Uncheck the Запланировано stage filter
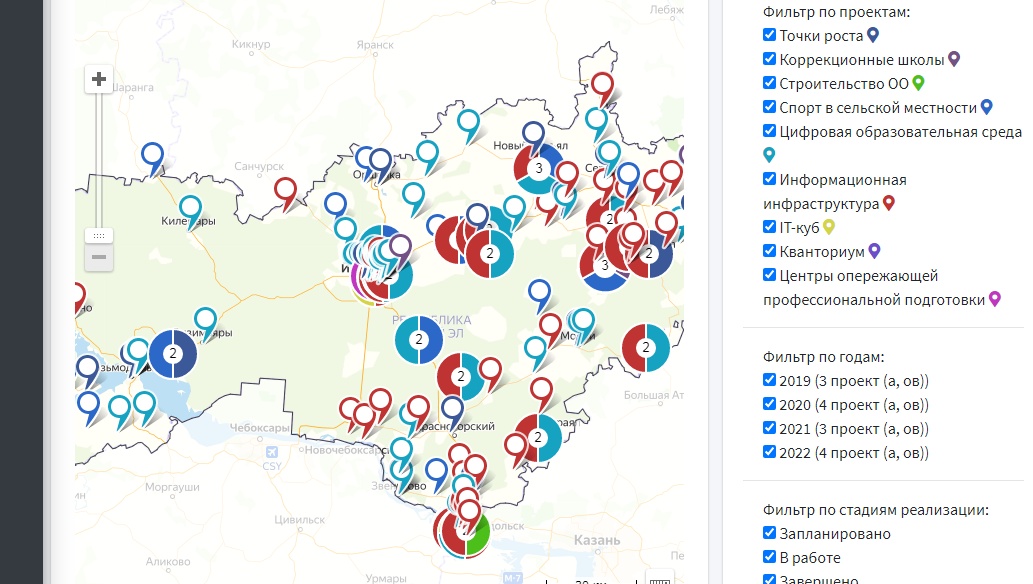The height and width of the screenshot is (584, 1033). (769, 534)
